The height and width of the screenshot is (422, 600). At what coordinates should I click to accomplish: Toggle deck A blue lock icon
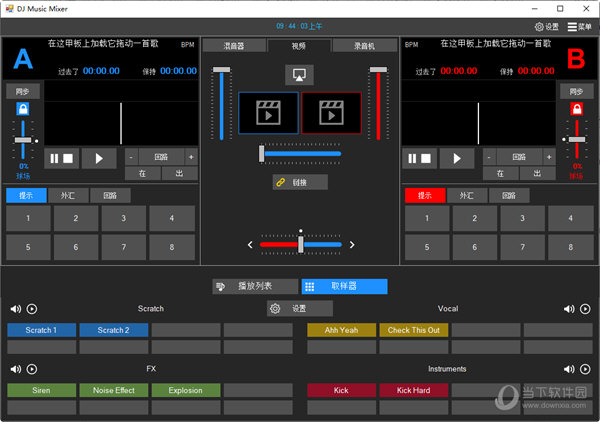click(x=23, y=109)
